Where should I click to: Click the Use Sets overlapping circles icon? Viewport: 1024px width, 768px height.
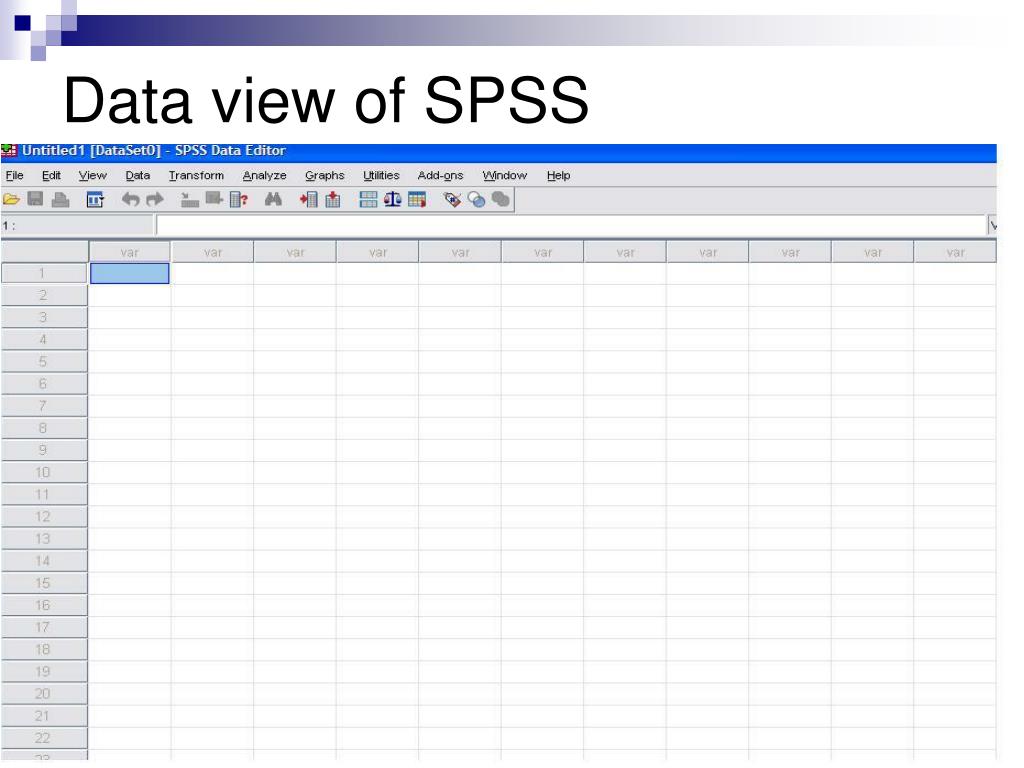click(477, 200)
